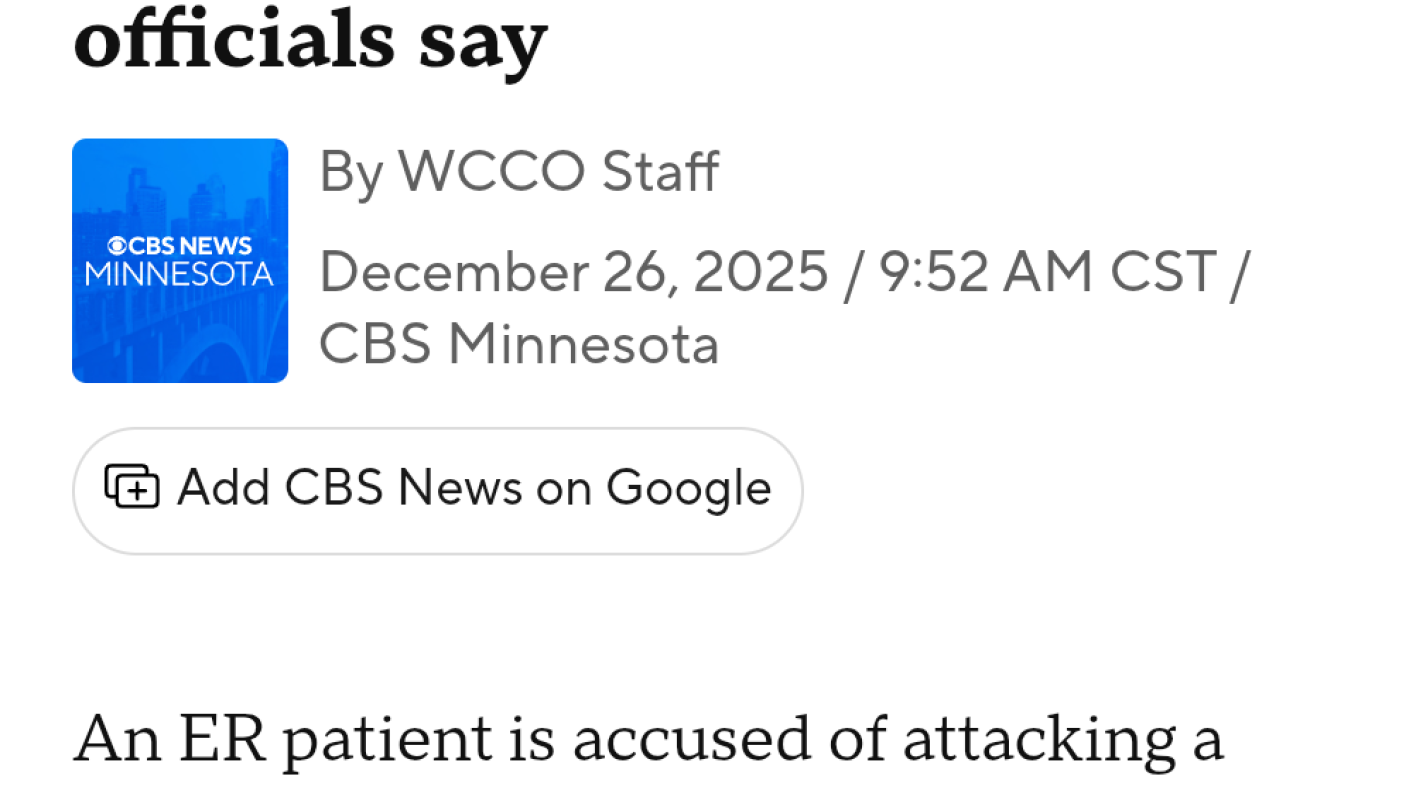The image size is (1423, 800).
Task: Click the blue station logo thumbnail
Action: point(180,259)
